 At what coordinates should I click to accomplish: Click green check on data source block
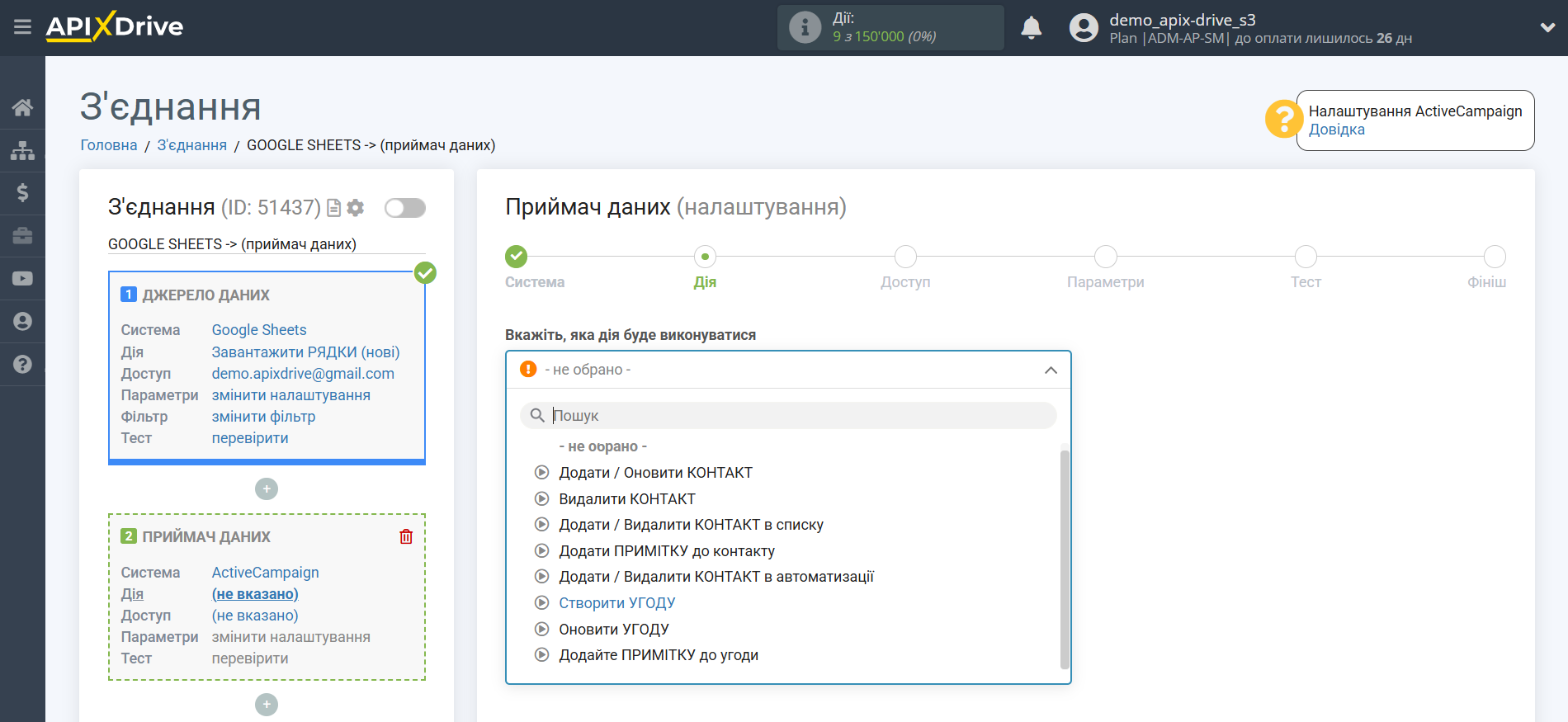[x=425, y=273]
